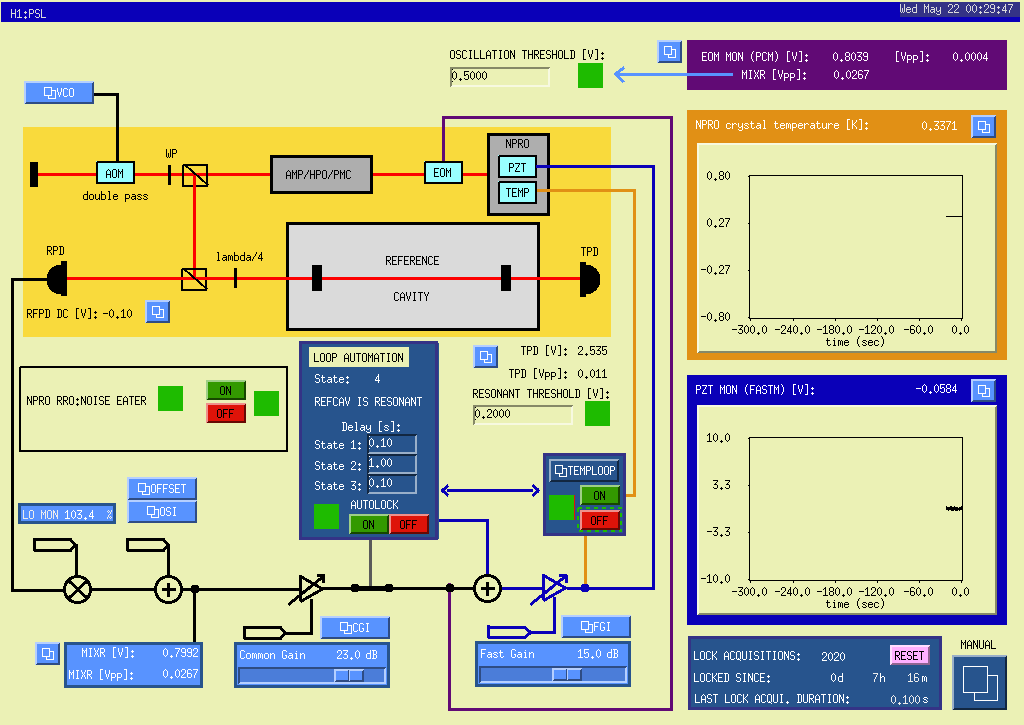Click the first summing junction after the mixer
Image resolution: width=1024 pixels, height=725 pixels.
168,590
